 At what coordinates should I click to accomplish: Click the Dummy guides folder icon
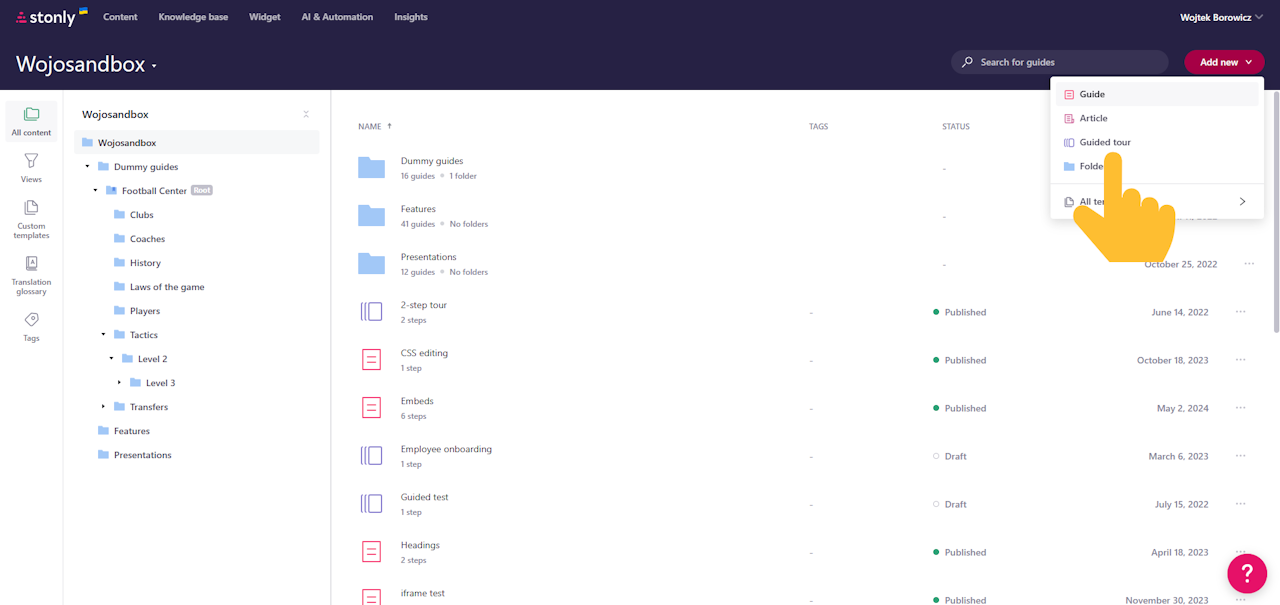(371, 167)
